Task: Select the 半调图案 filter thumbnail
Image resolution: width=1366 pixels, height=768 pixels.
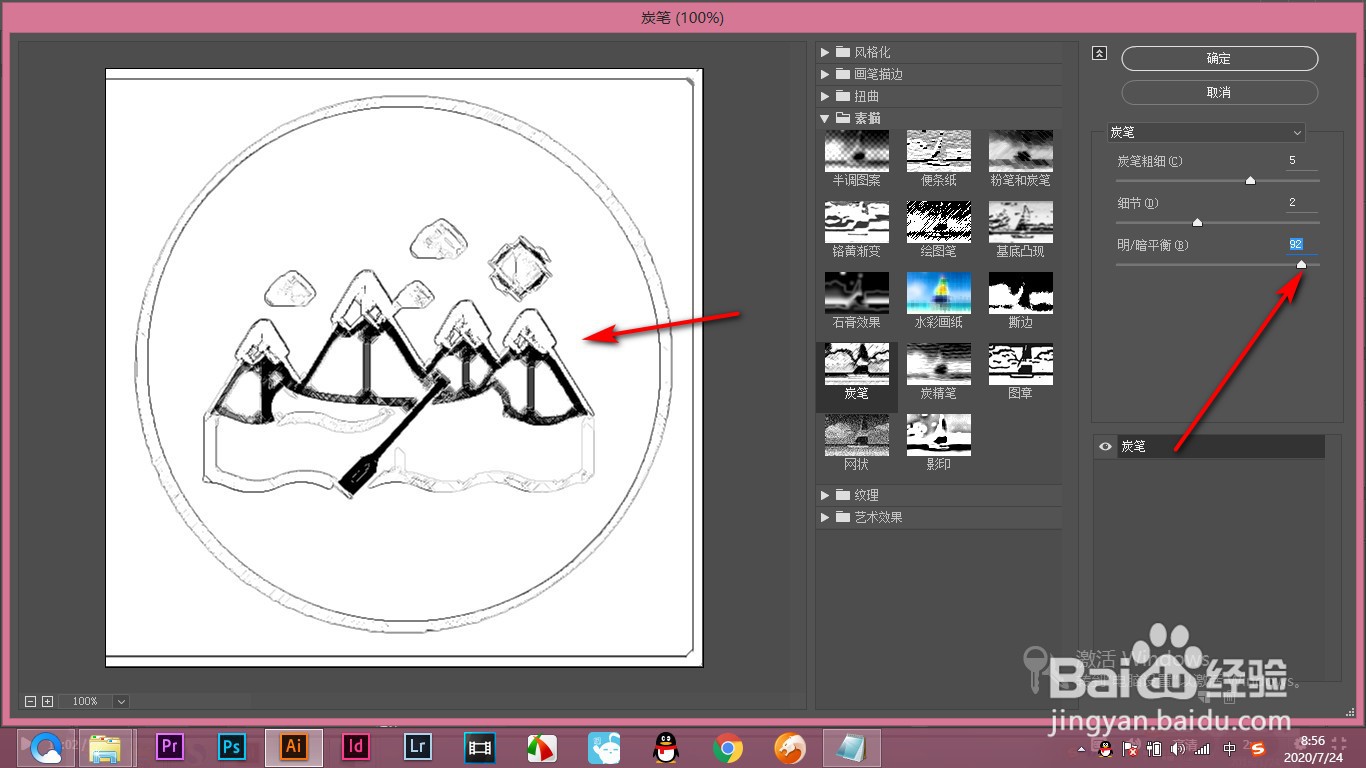Action: coord(856,151)
